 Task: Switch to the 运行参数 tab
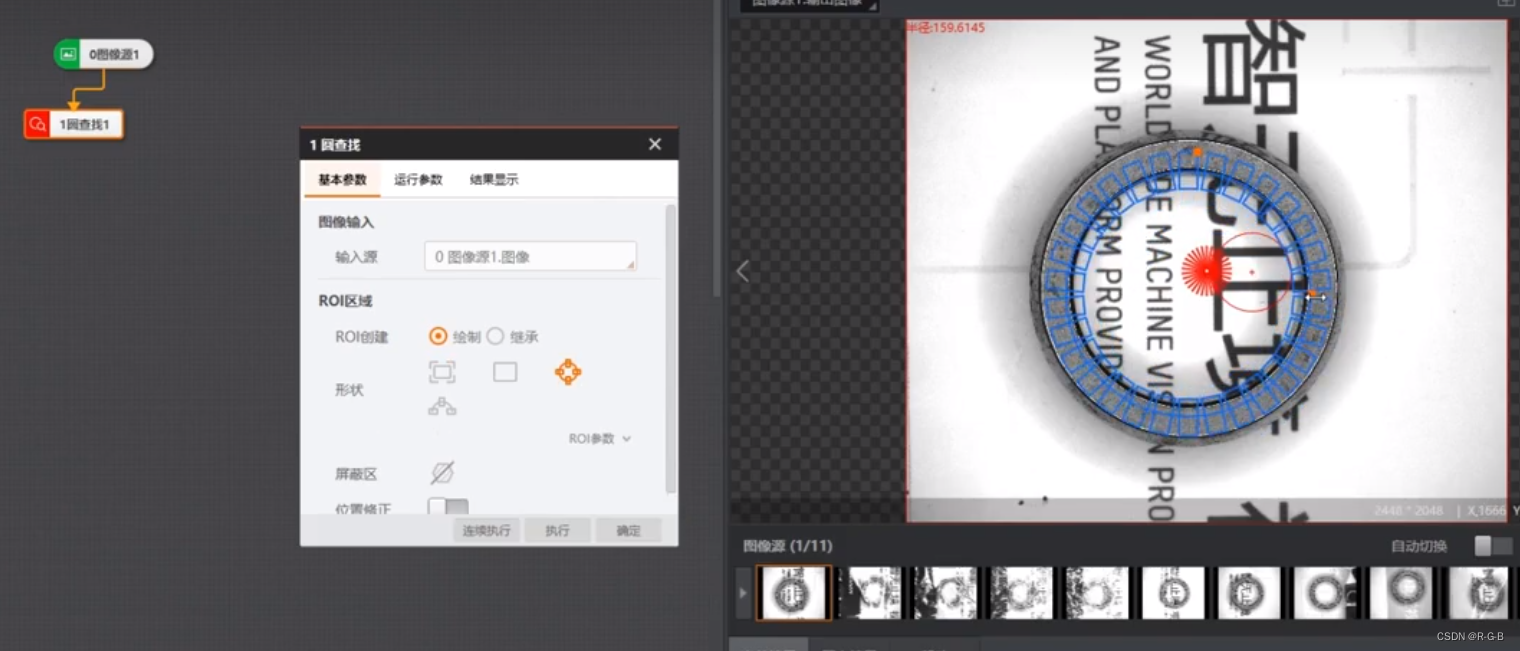point(418,180)
